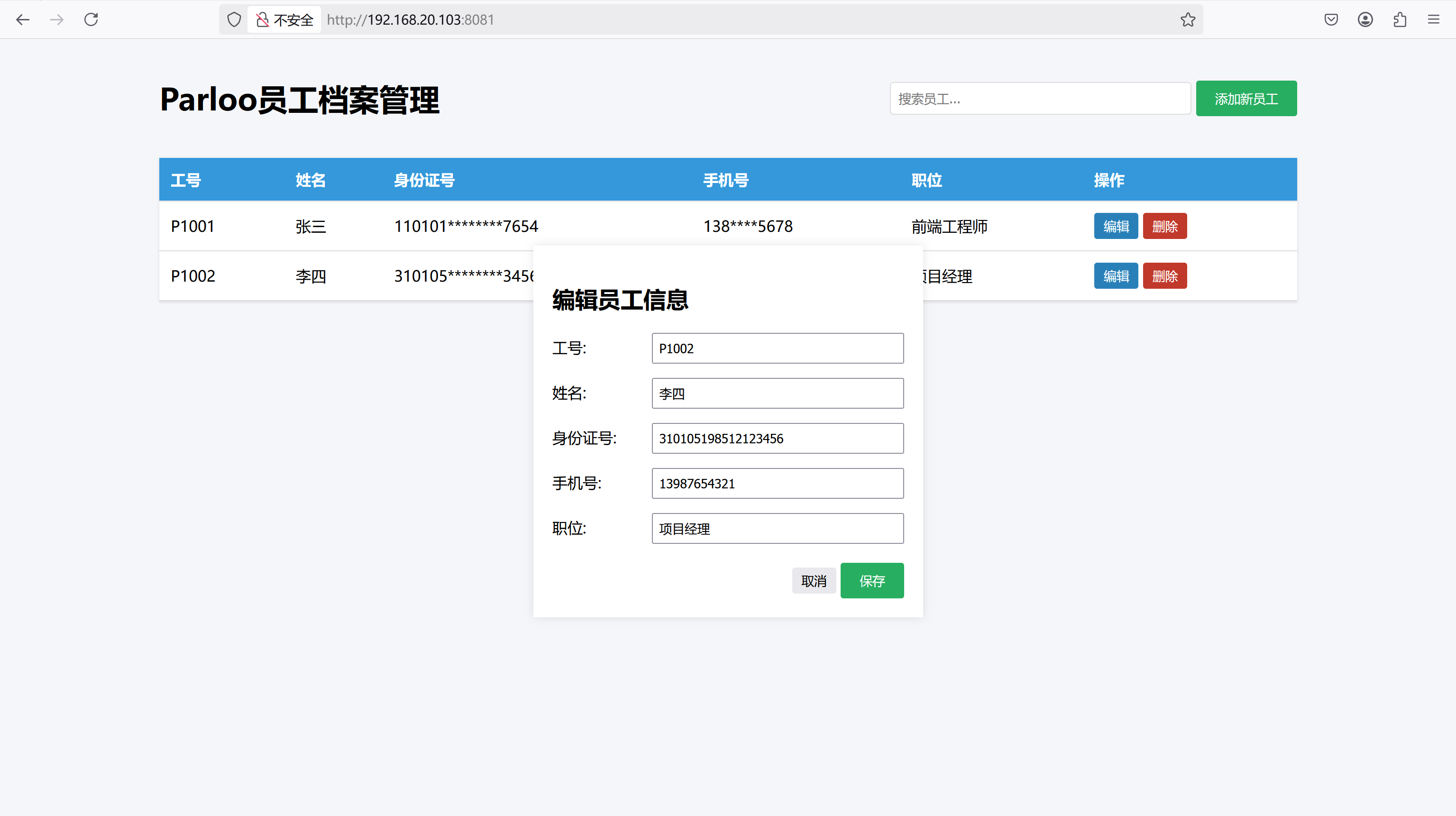Click the 姓名 column header
The image size is (1456, 816).
pos(311,180)
